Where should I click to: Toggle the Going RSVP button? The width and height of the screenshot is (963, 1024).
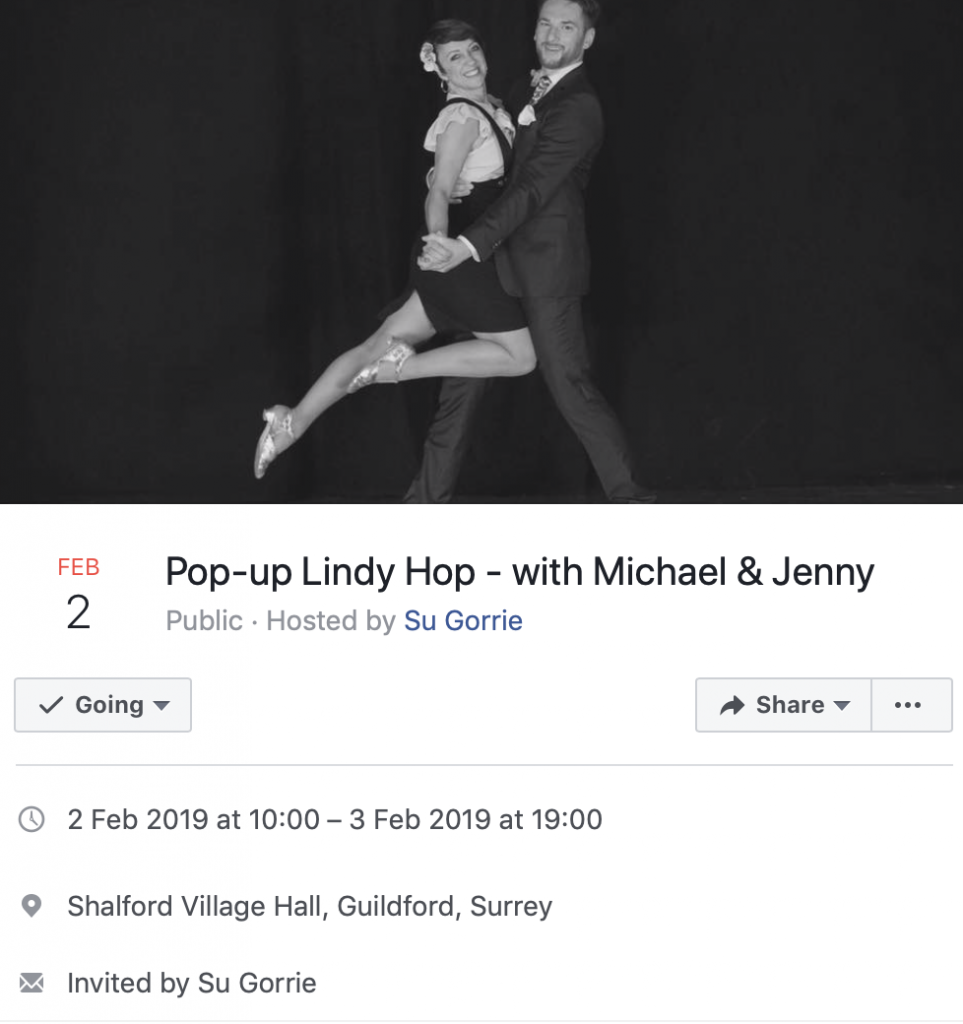coord(103,705)
